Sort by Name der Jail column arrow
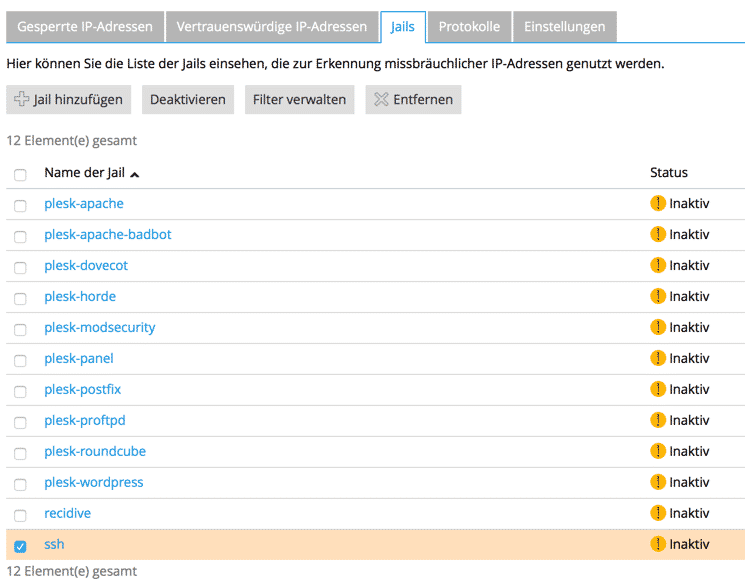Image resolution: width=745 pixels, height=586 pixels. click(x=135, y=174)
